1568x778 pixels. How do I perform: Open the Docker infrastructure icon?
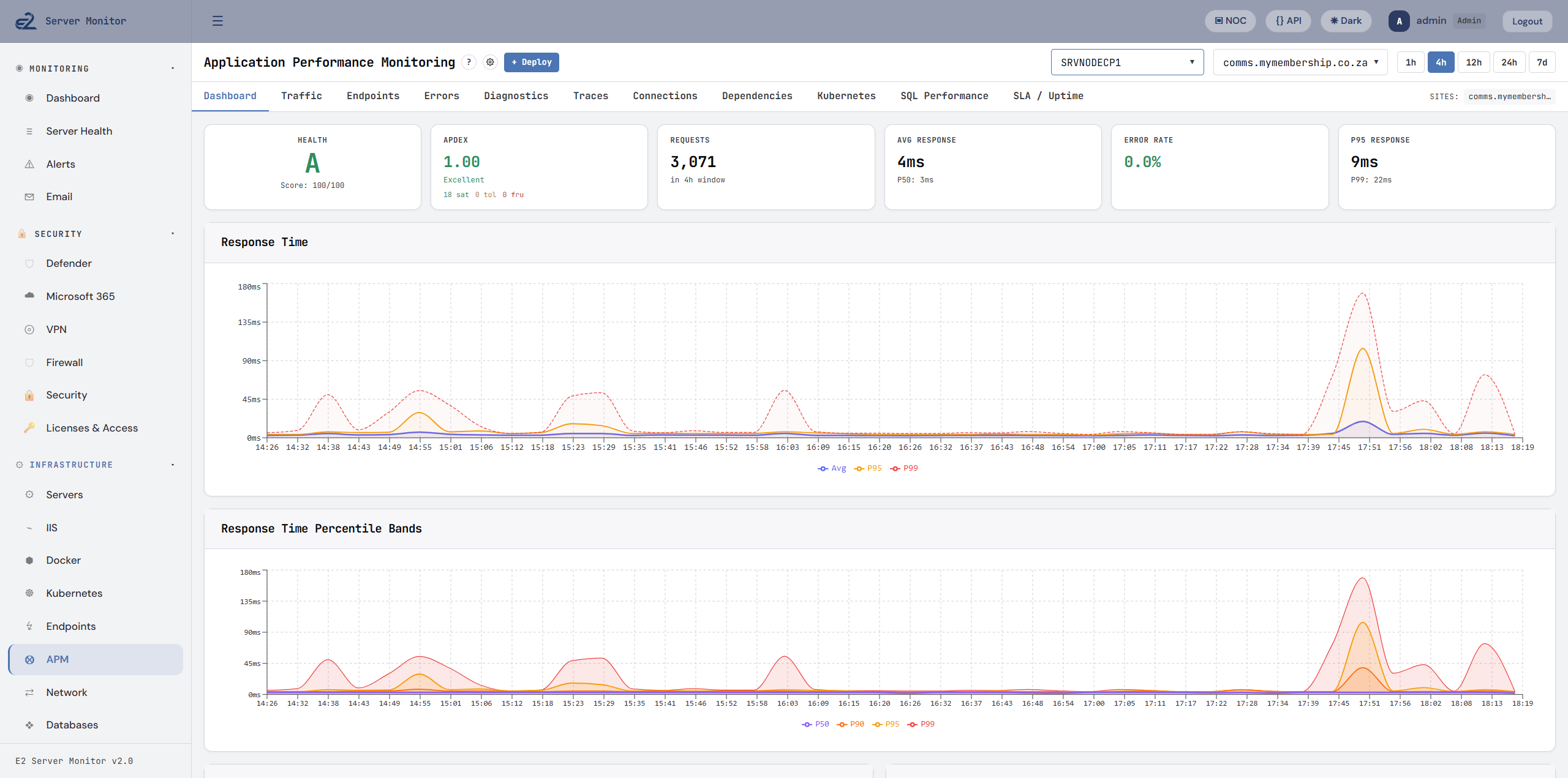coord(29,560)
